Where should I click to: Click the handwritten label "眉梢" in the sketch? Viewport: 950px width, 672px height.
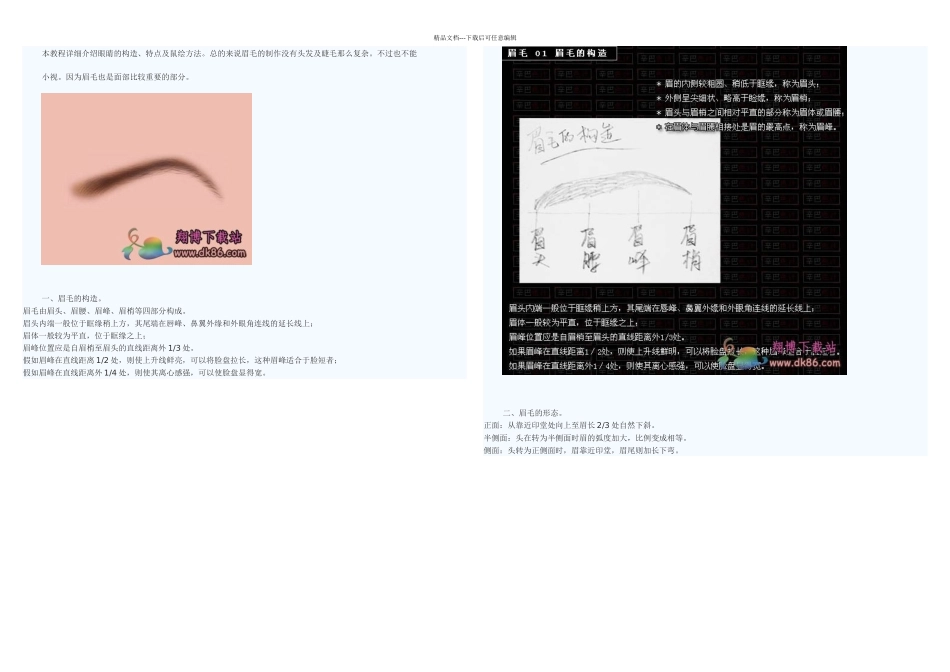point(690,247)
